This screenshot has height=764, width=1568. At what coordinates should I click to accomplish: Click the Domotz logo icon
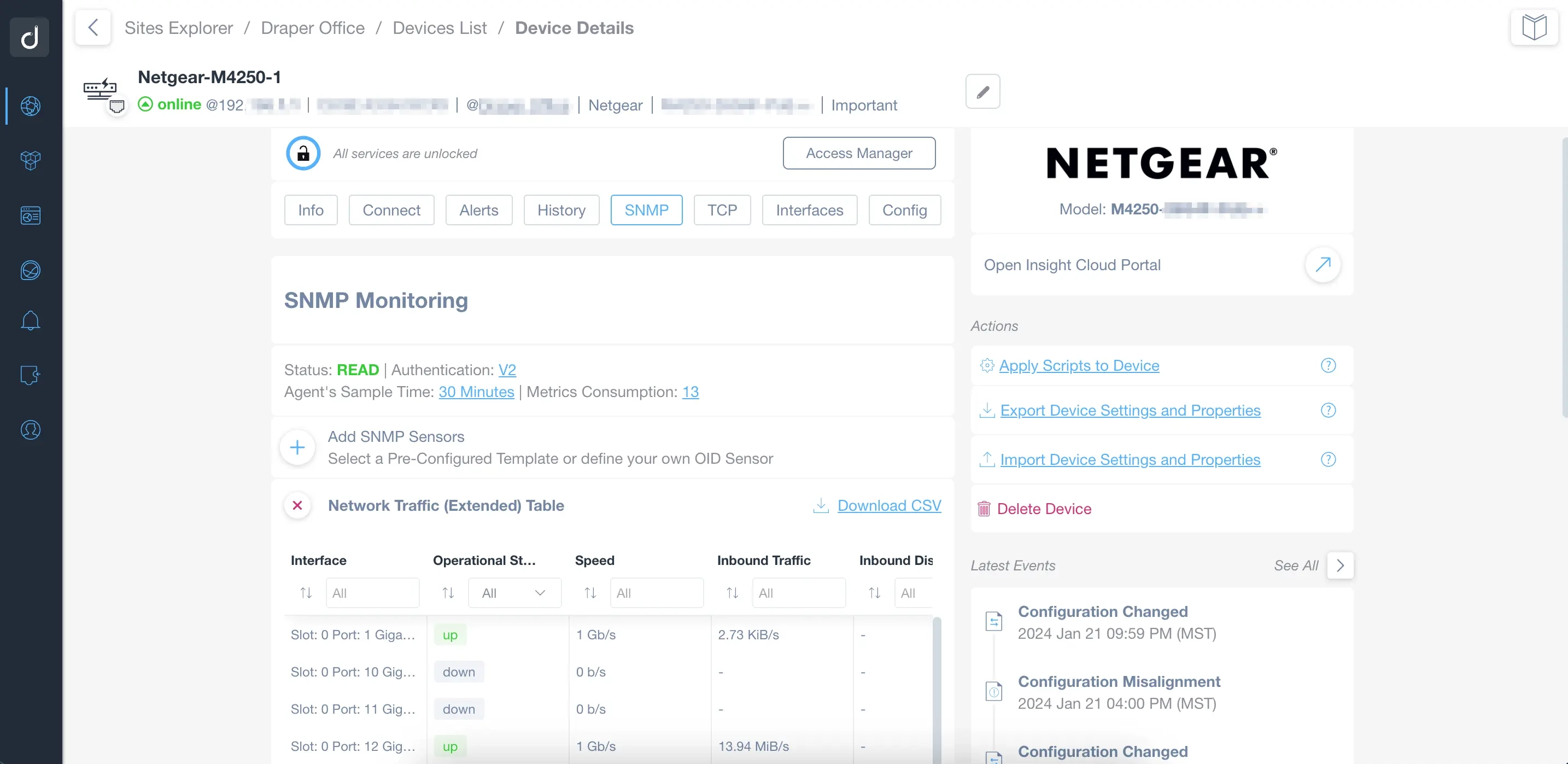[x=29, y=37]
